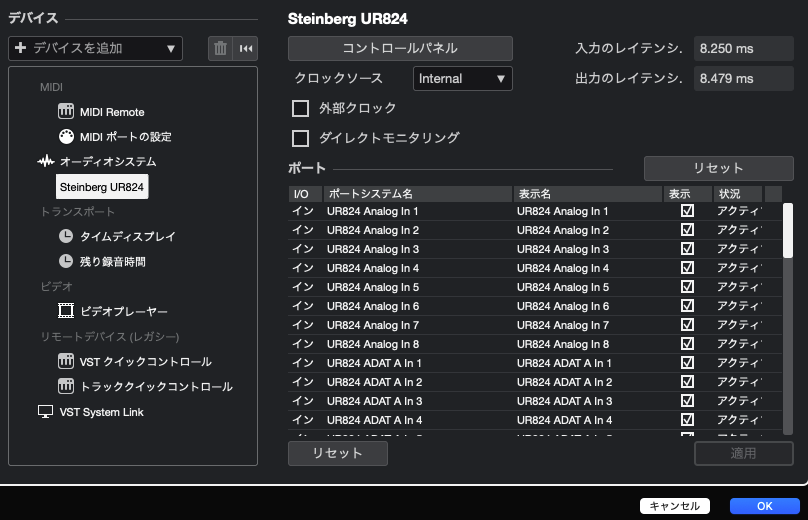Uncheck 表示 for UR824 ADAT A In 1
Viewport: 808px width, 520px height.
(687, 363)
